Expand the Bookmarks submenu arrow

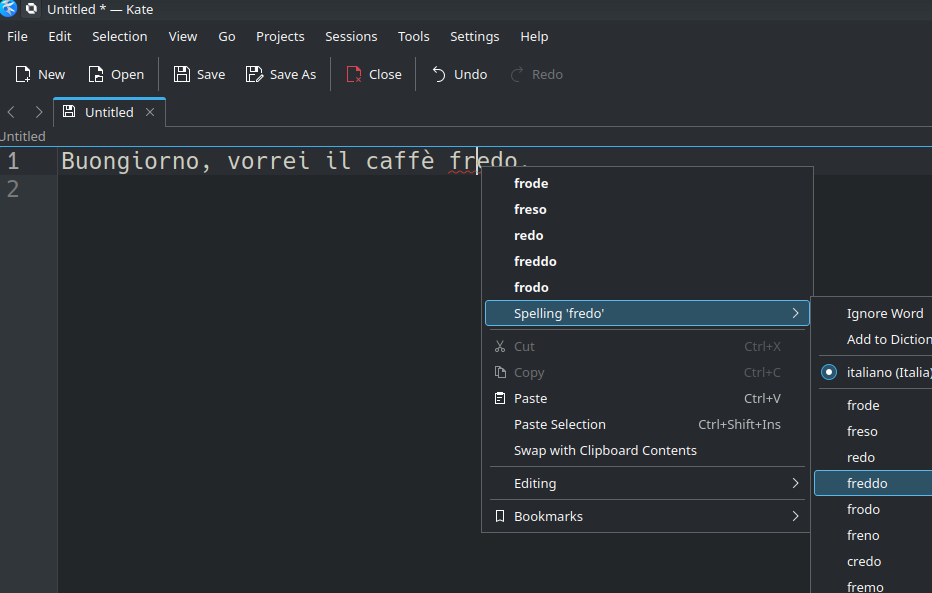795,516
